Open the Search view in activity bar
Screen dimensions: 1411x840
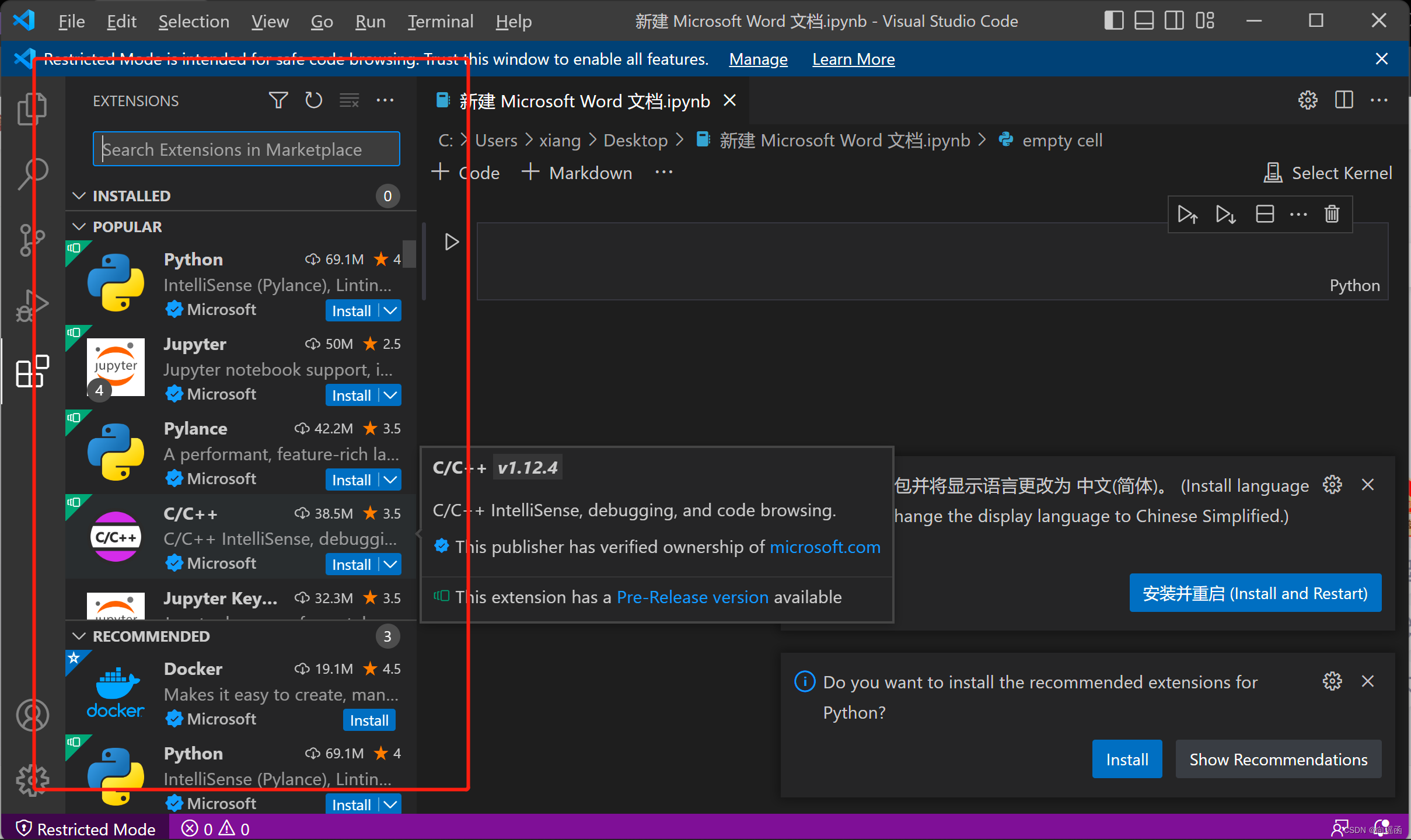pos(32,174)
